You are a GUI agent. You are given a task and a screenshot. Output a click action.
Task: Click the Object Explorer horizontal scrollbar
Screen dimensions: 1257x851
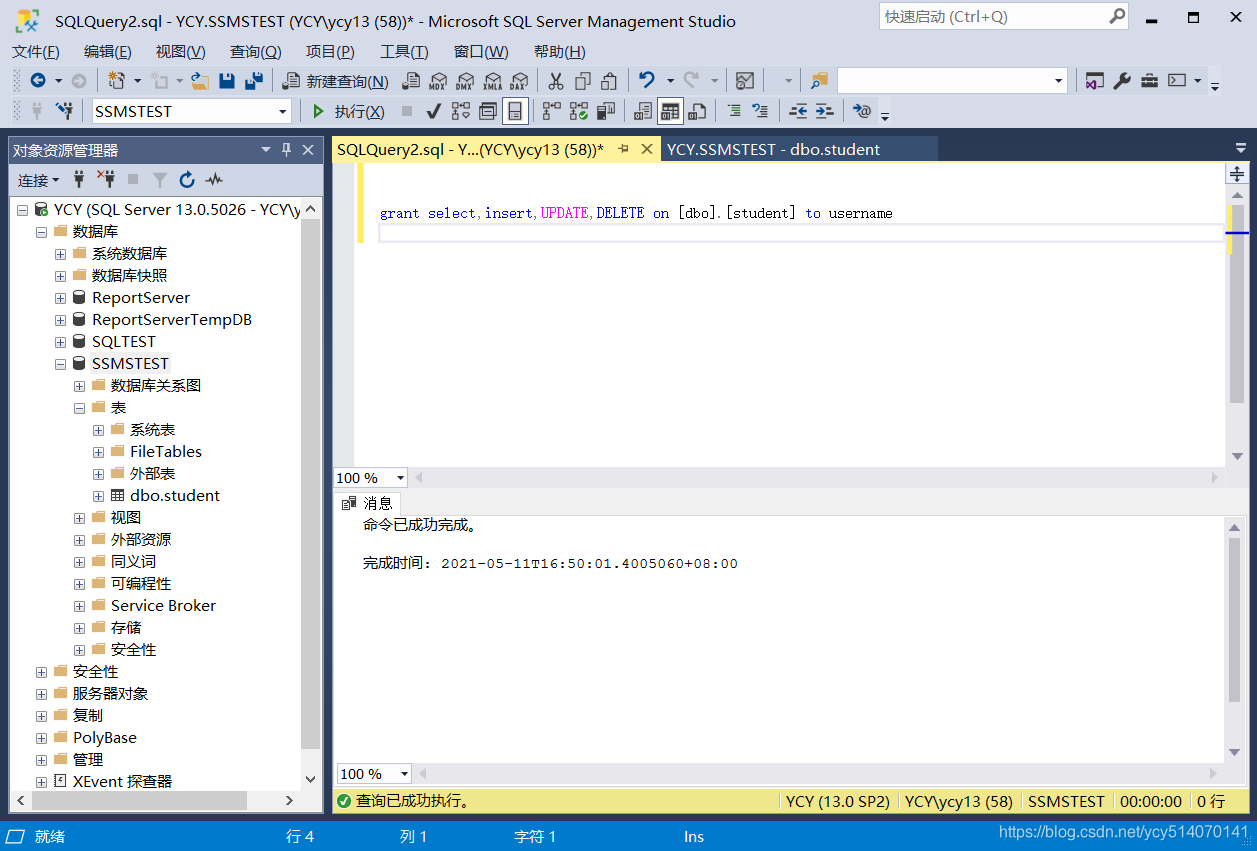pos(140,800)
